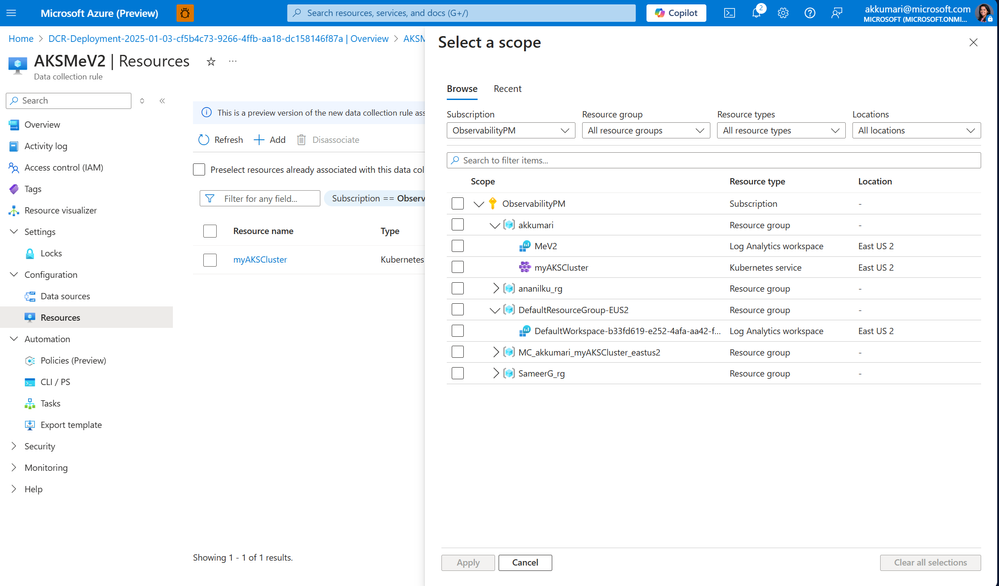This screenshot has width=999, height=586.
Task: Open Access control (IAM)
Action: pyautogui.click(x=64, y=168)
